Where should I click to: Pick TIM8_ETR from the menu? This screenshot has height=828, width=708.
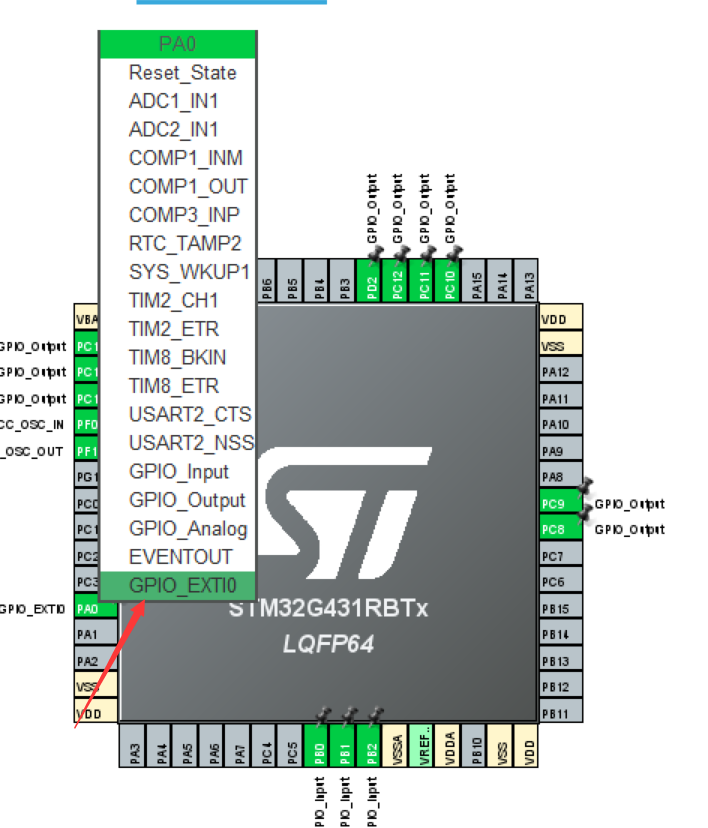[177, 387]
